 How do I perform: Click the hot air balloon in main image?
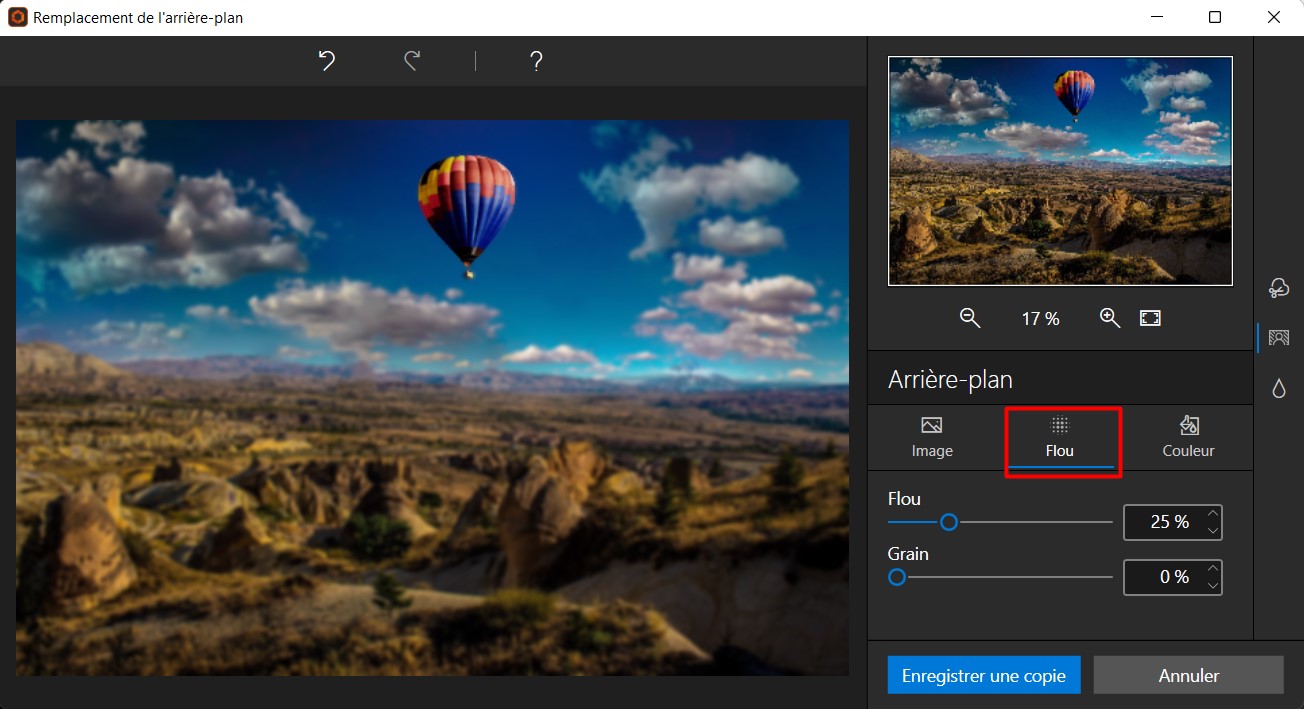pos(467,216)
